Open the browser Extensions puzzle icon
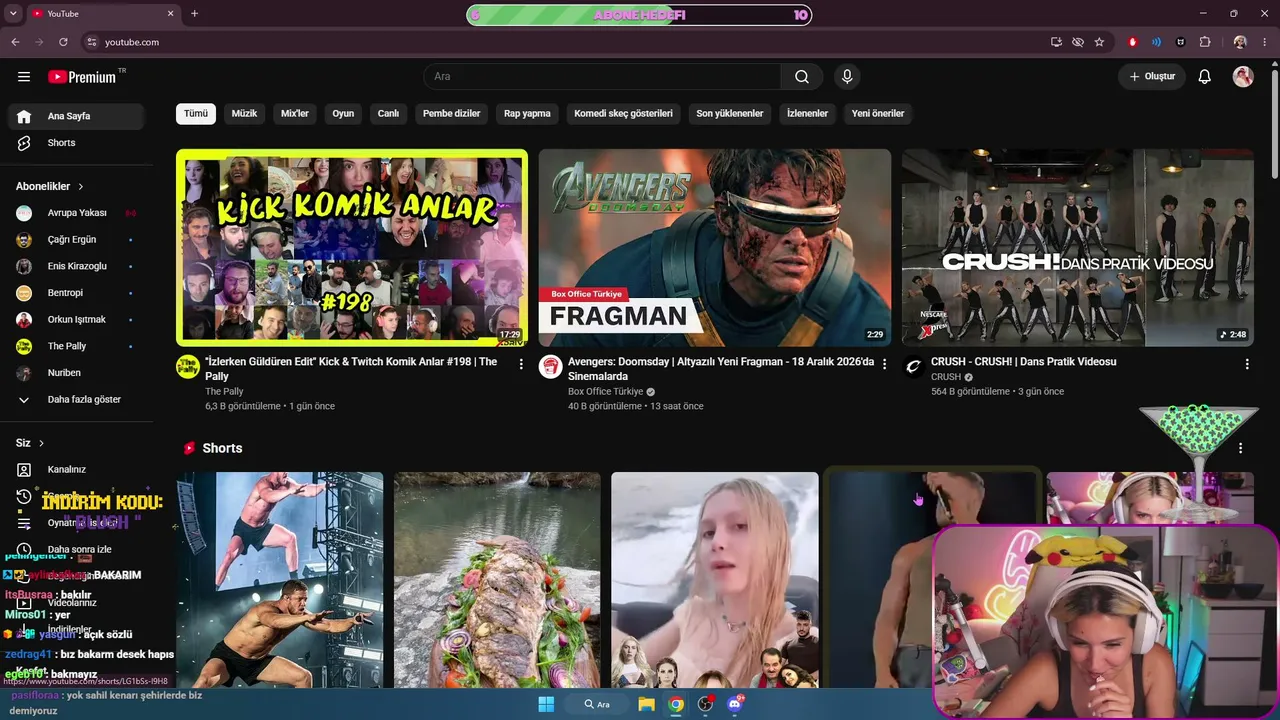The image size is (1280, 720). pyautogui.click(x=1205, y=42)
